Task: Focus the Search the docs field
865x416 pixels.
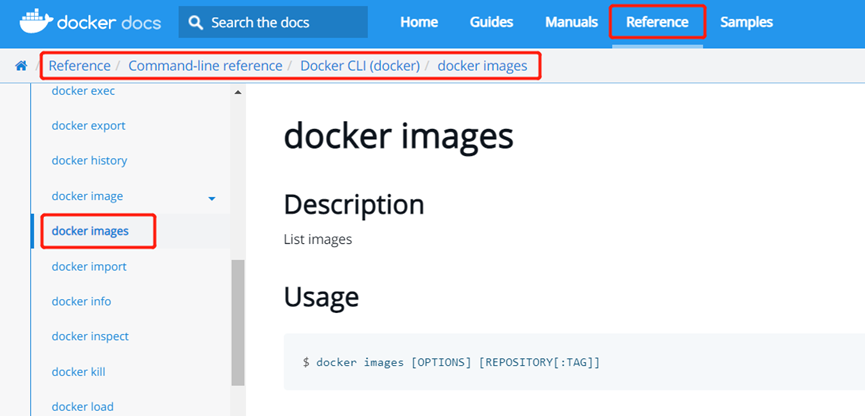Action: pyautogui.click(x=273, y=22)
